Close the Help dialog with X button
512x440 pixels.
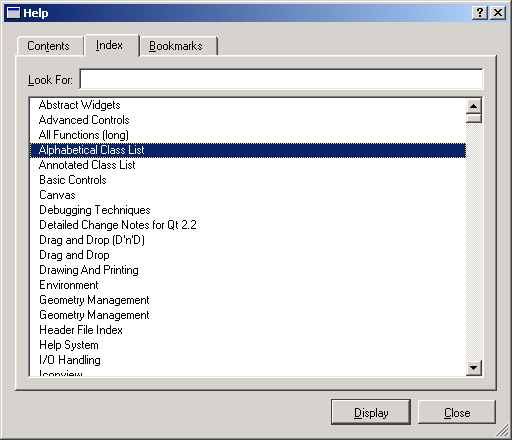pos(498,13)
